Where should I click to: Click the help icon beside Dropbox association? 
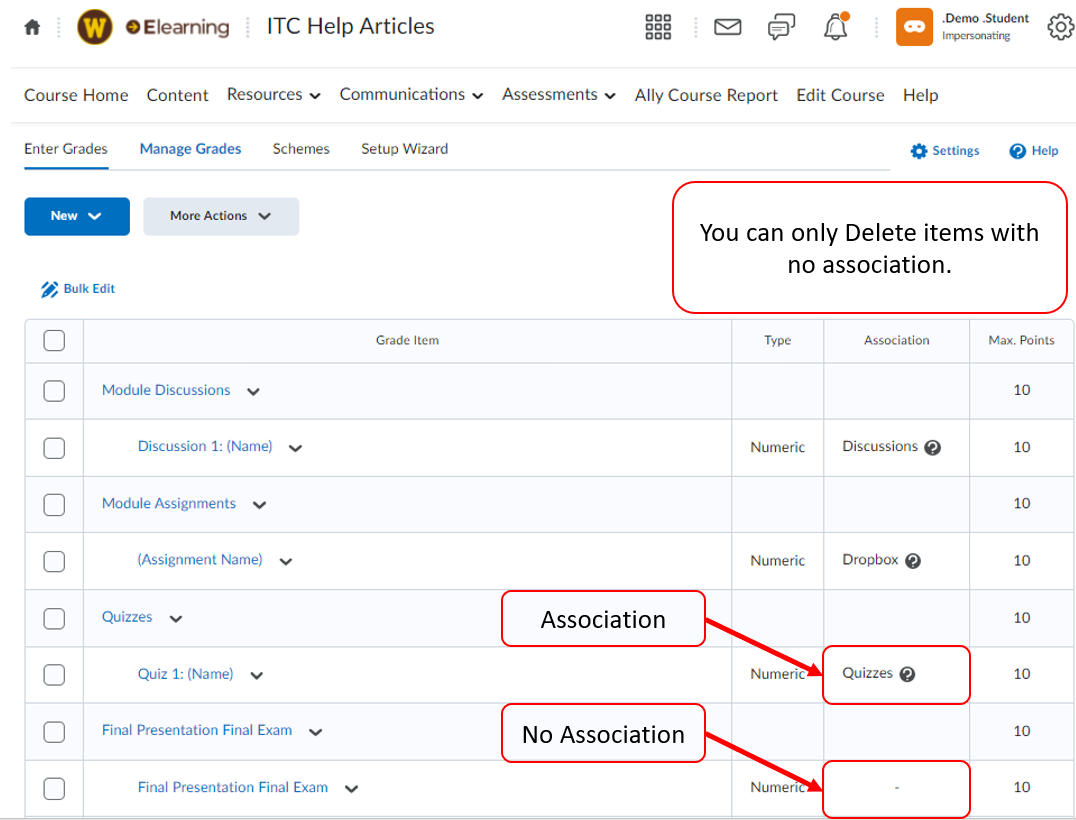913,561
